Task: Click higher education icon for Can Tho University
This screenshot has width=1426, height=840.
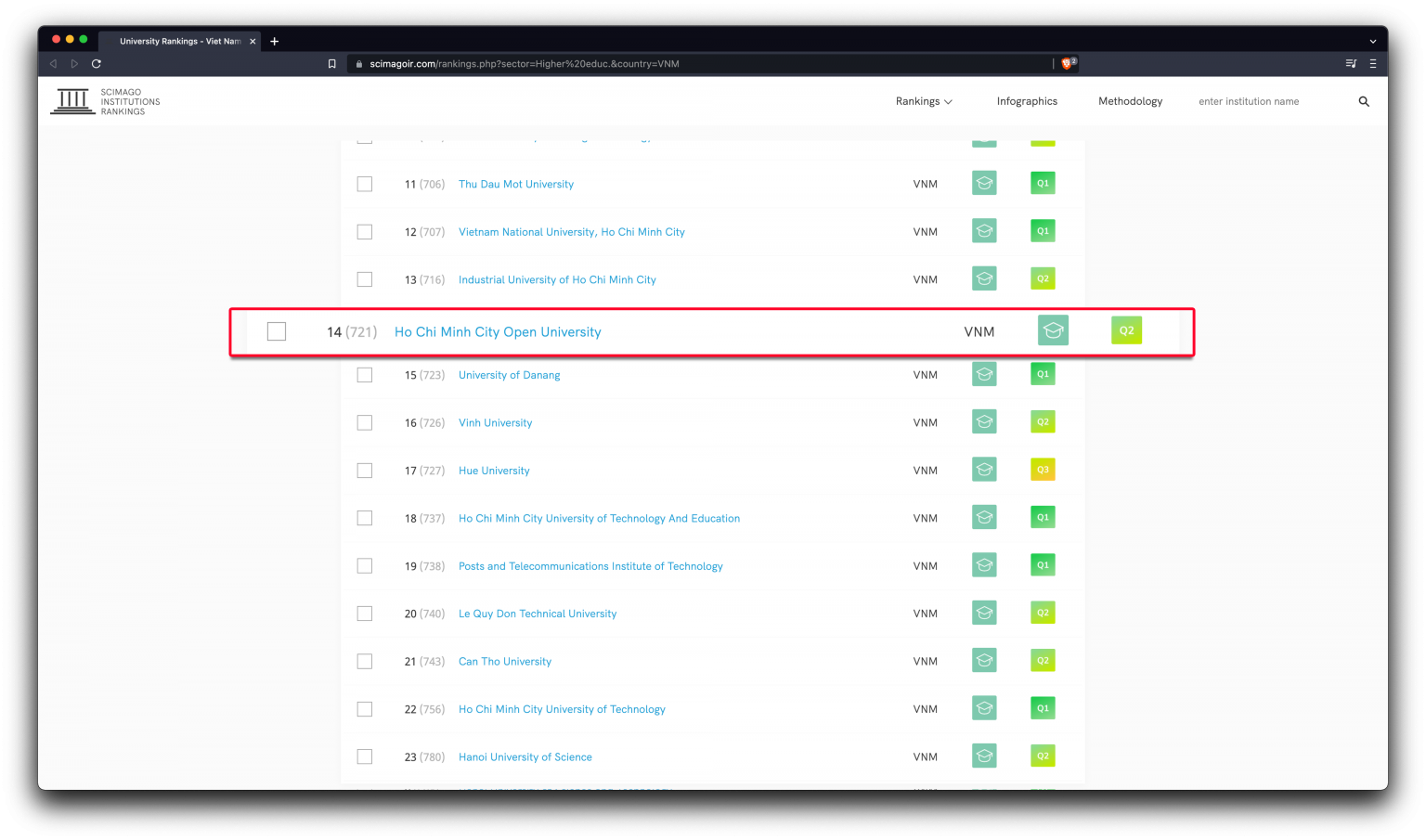Action: (984, 661)
